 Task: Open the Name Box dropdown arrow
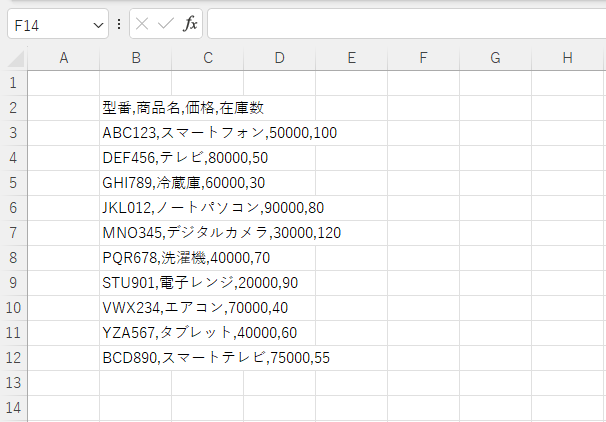coord(98,26)
